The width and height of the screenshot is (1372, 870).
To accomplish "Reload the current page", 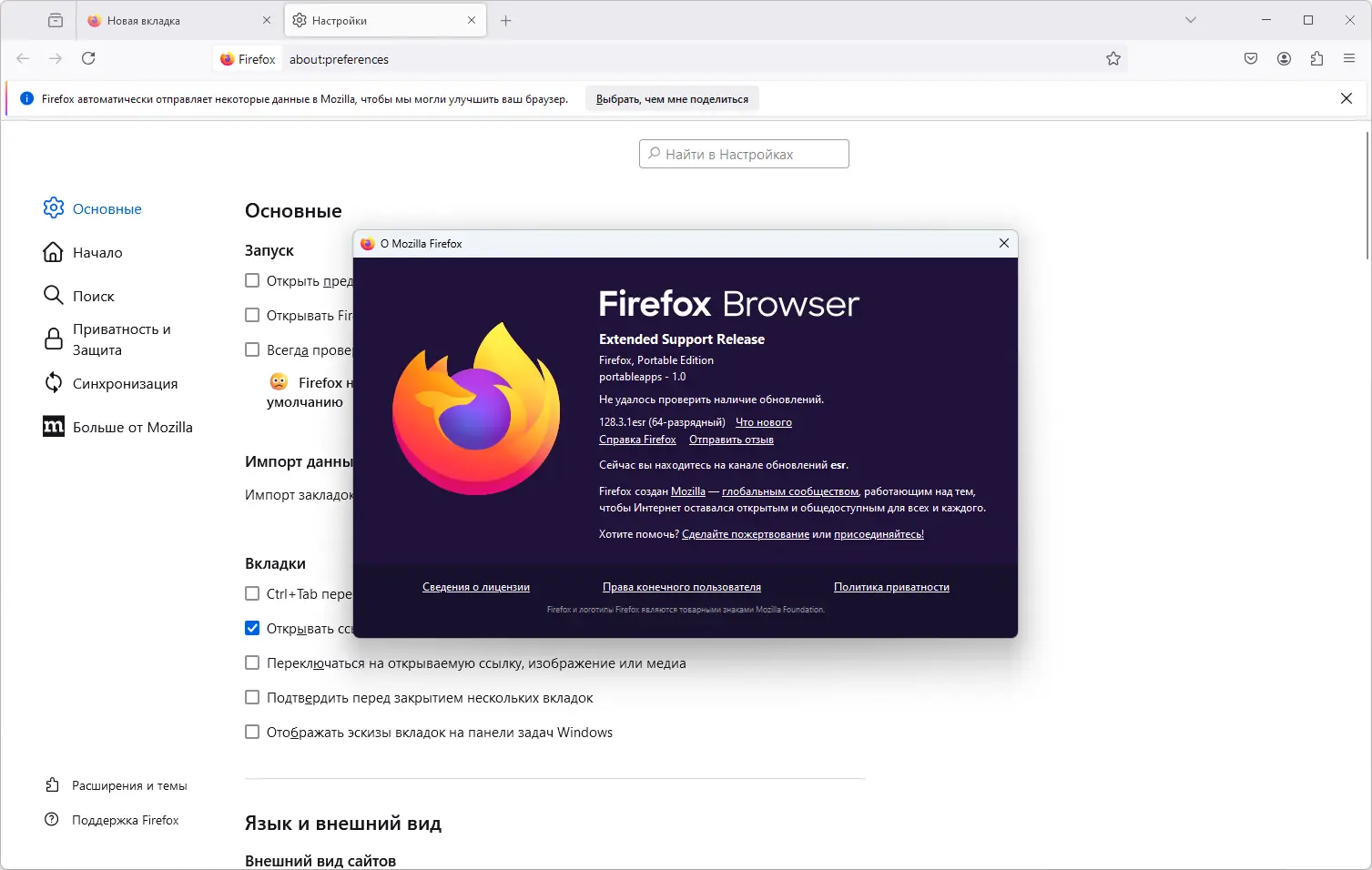I will (88, 58).
